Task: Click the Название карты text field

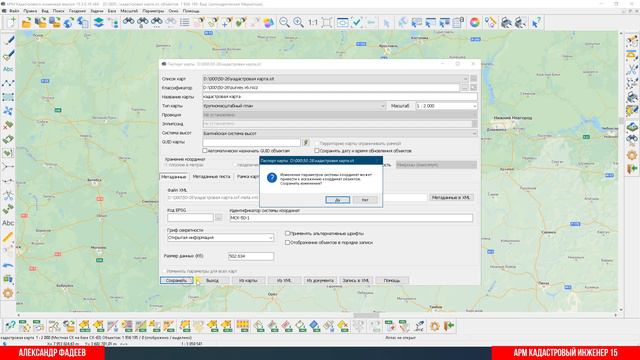Action: 340,97
